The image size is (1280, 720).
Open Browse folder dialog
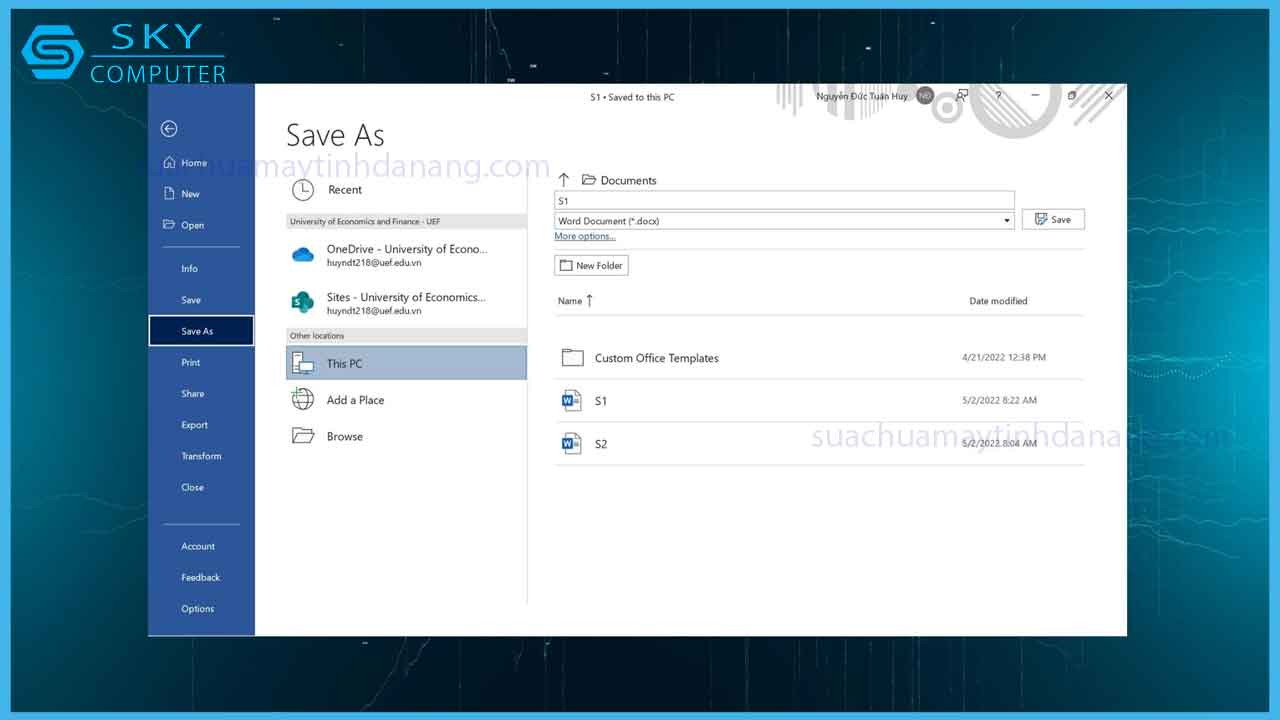[x=406, y=436]
